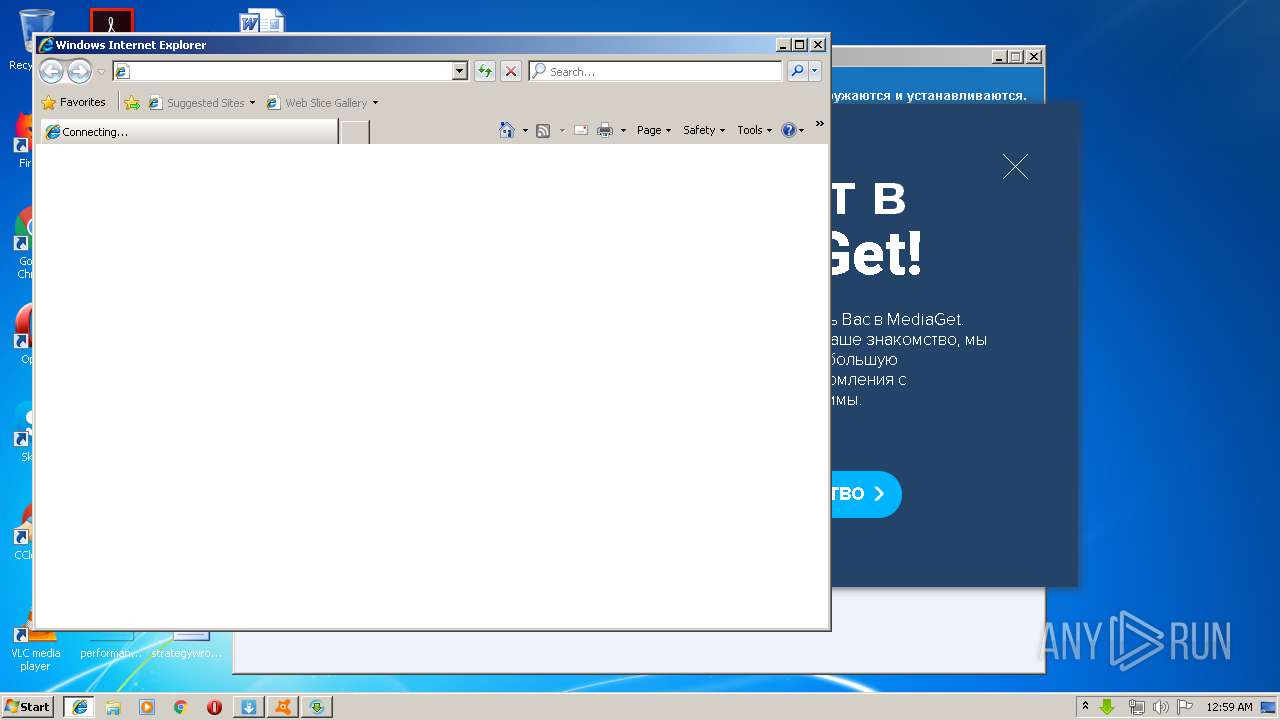
Task: Expand the address bar URL history dropdown
Action: point(460,71)
